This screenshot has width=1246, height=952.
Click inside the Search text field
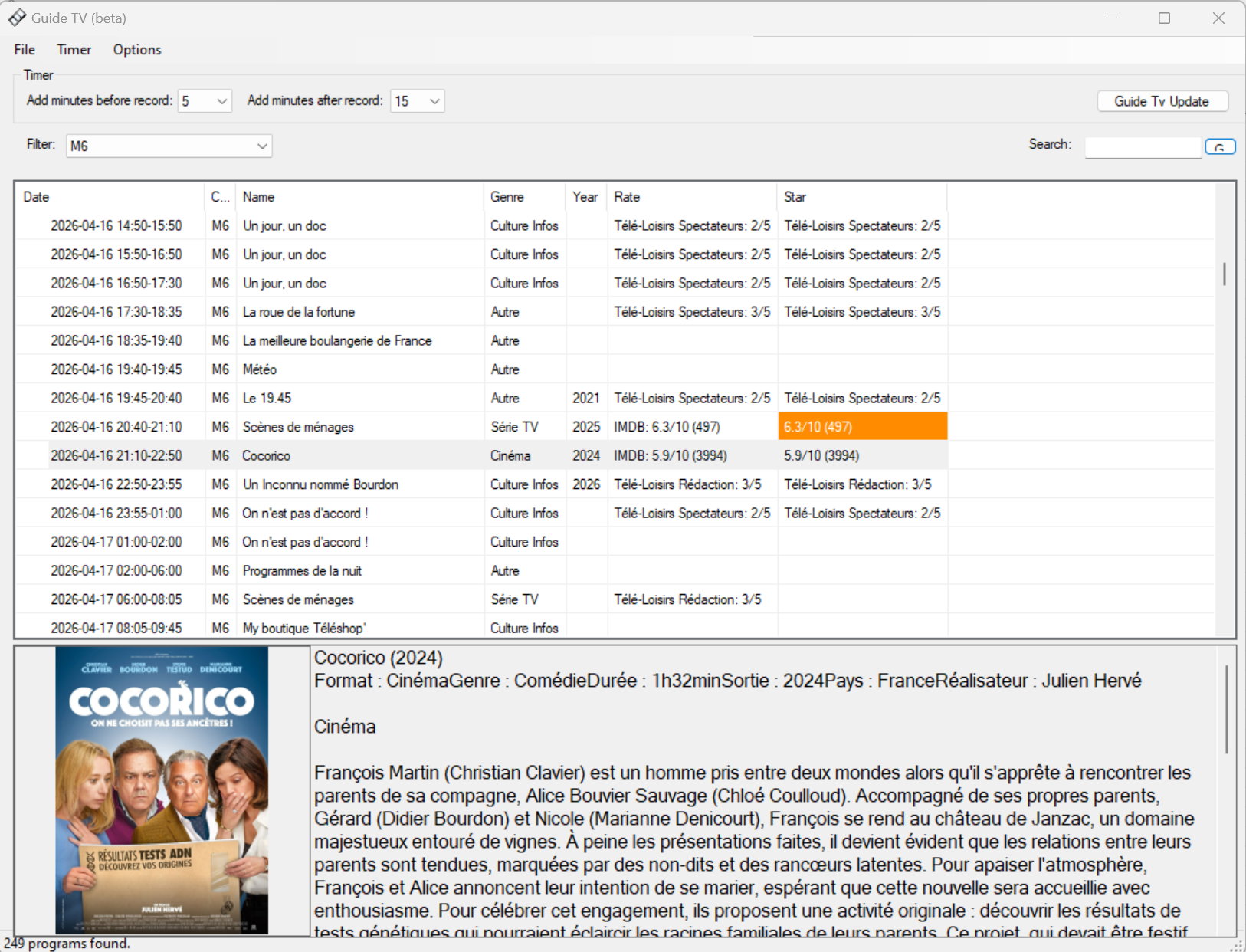(1142, 146)
